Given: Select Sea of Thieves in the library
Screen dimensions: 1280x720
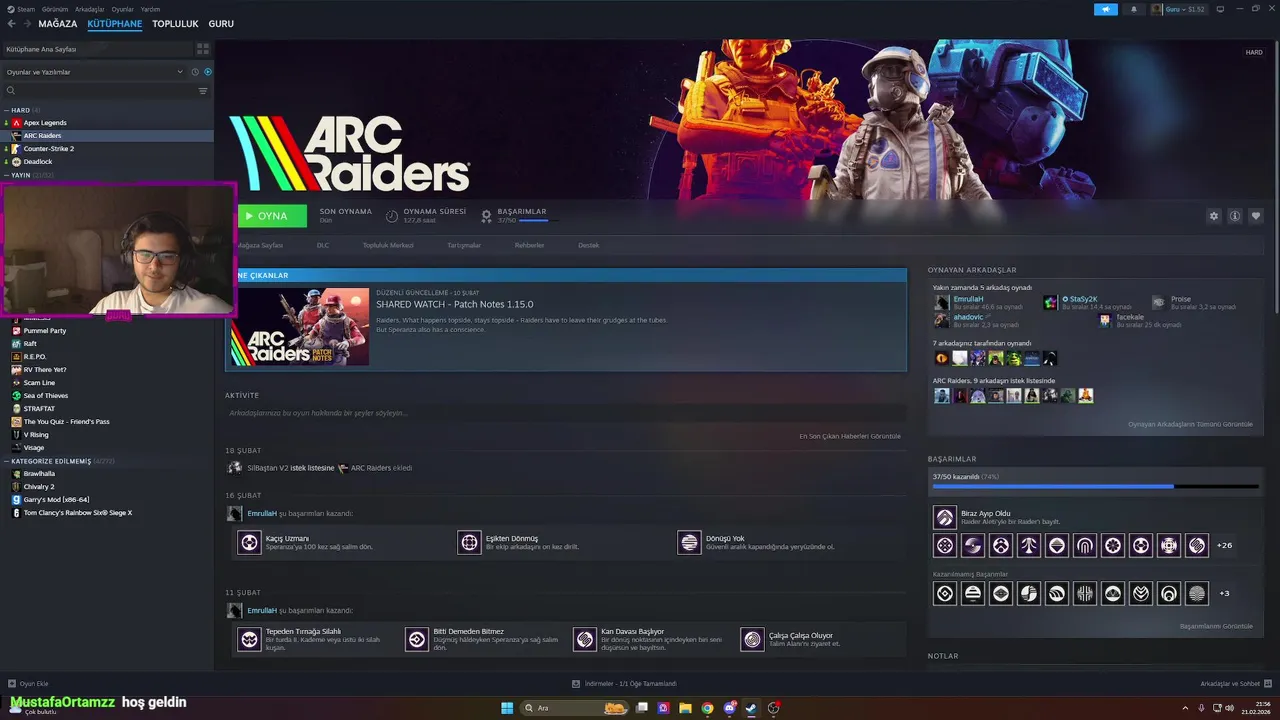Looking at the screenshot, I should pos(46,396).
